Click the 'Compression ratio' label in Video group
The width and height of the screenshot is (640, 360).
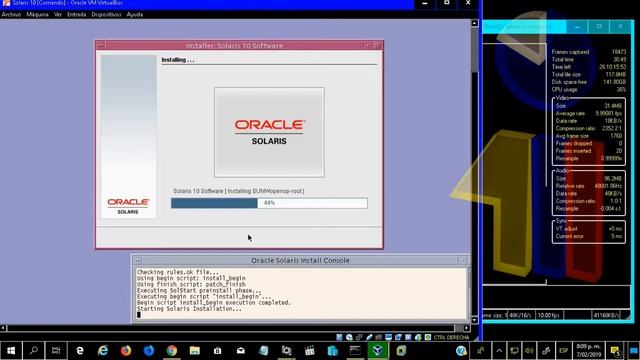576,128
